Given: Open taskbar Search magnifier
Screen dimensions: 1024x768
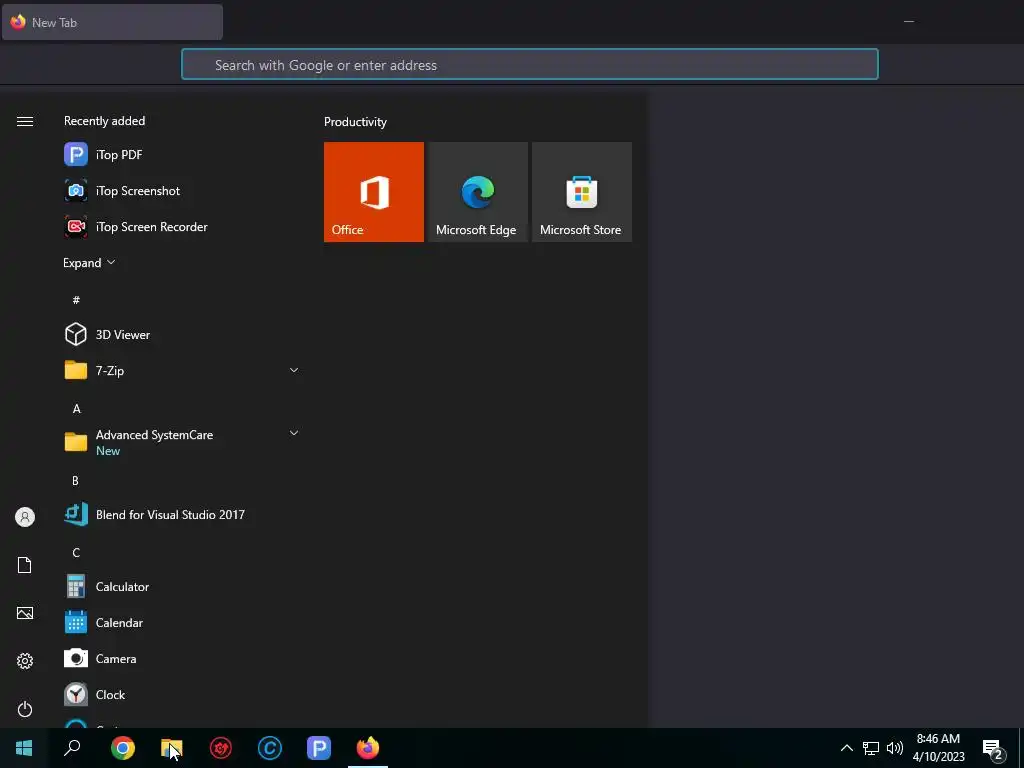Looking at the screenshot, I should pos(72,748).
